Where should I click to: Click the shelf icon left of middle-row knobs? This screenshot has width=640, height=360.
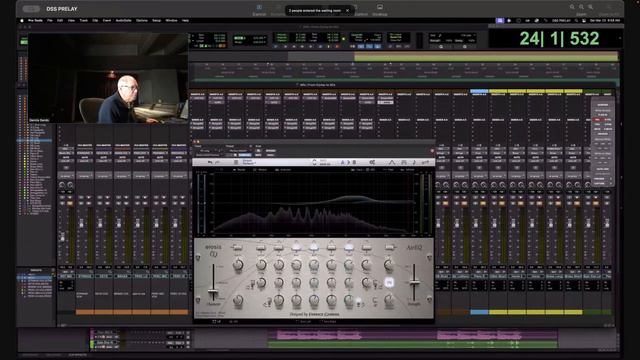pyautogui.click(x=252, y=284)
